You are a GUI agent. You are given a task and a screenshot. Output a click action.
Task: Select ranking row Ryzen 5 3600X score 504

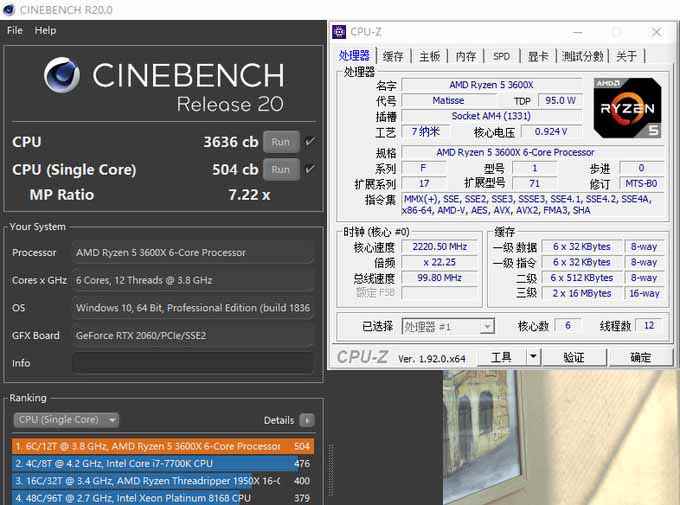tap(163, 446)
